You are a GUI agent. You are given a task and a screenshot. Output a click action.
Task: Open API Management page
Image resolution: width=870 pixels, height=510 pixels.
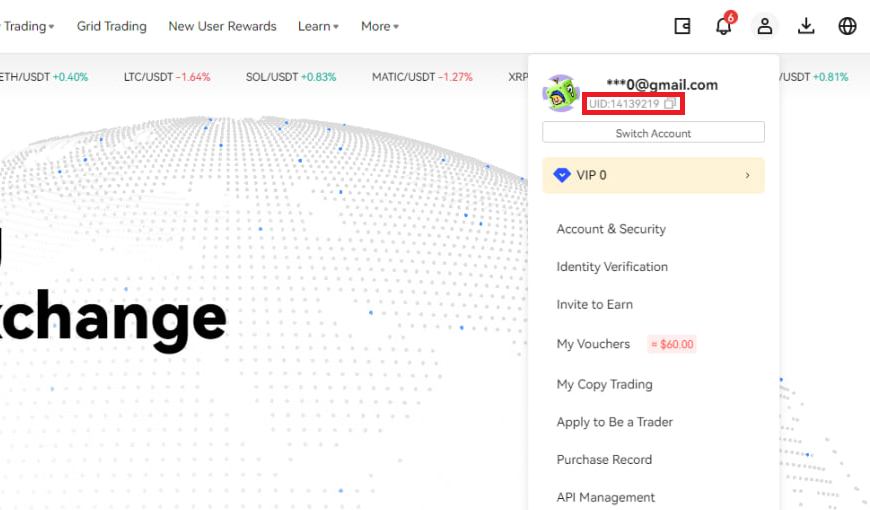(606, 497)
